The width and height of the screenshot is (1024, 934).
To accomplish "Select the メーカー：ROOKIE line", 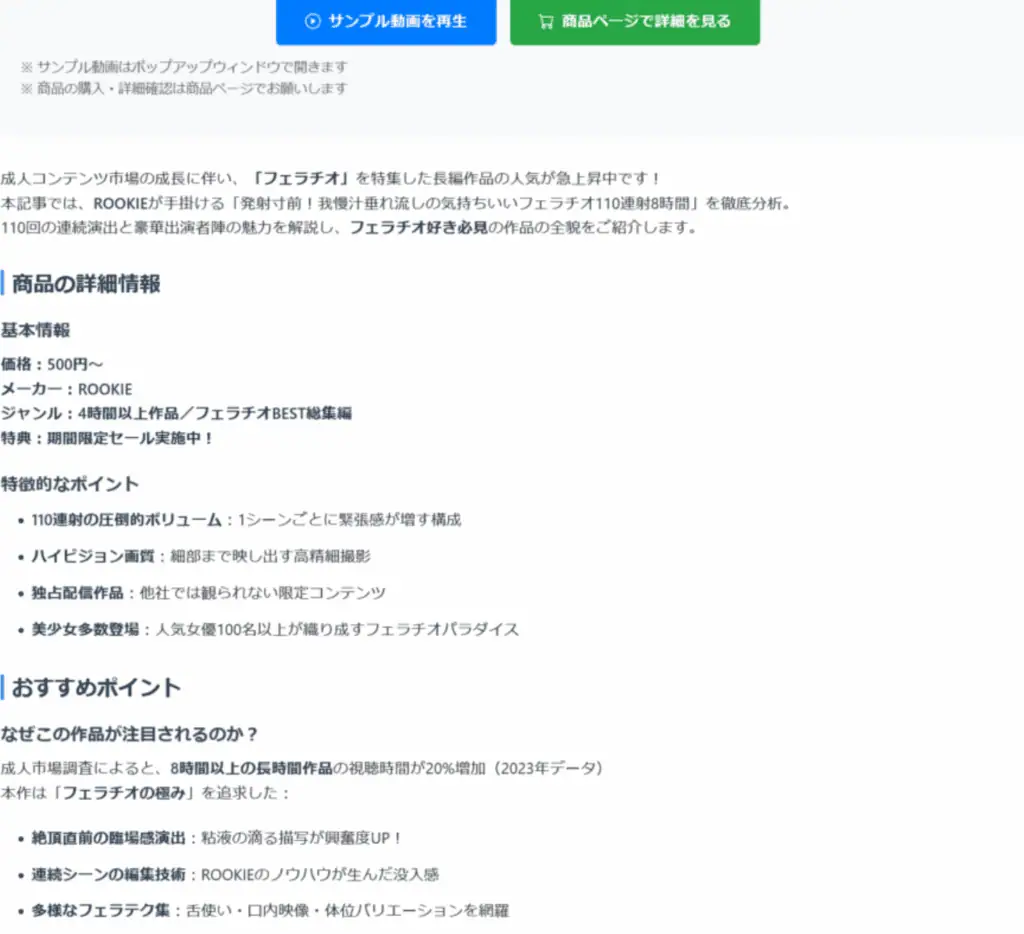I will pyautogui.click(x=66, y=389).
